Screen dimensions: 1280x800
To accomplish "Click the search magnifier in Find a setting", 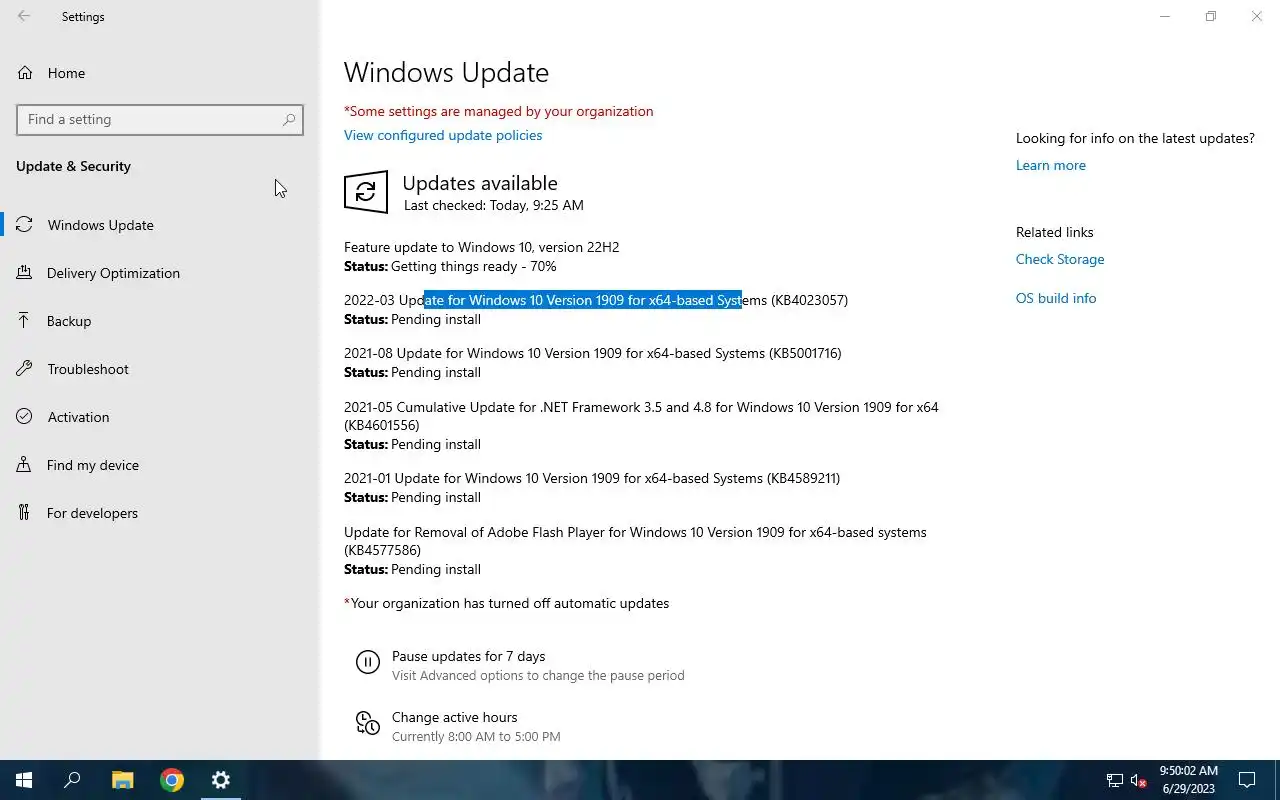I will coord(289,119).
